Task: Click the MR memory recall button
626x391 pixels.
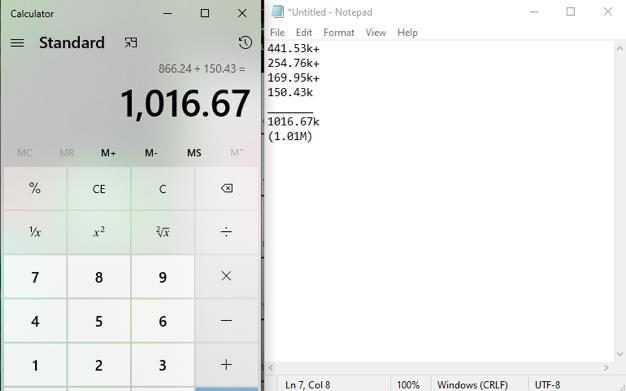Action: coord(67,153)
